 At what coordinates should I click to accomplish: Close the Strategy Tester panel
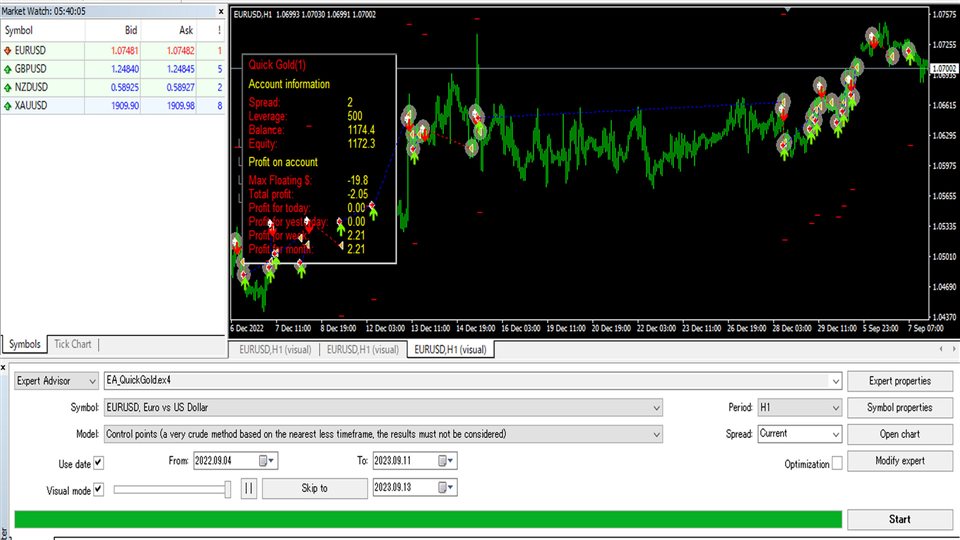coord(3,367)
